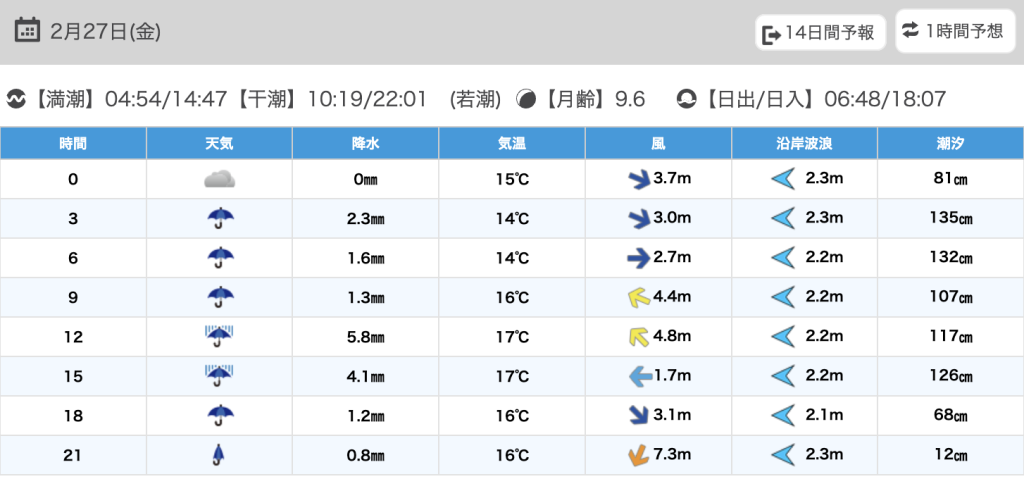Image resolution: width=1024 pixels, height=479 pixels.
Task: Open the 14日間予報 forecast button
Action: 820,33
